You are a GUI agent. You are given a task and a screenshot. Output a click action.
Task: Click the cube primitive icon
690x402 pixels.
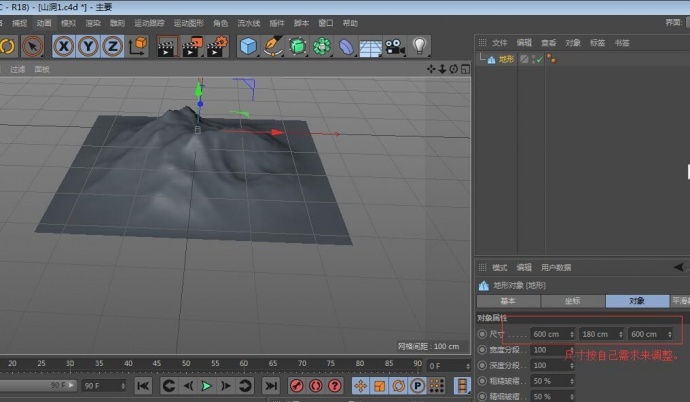[248, 46]
